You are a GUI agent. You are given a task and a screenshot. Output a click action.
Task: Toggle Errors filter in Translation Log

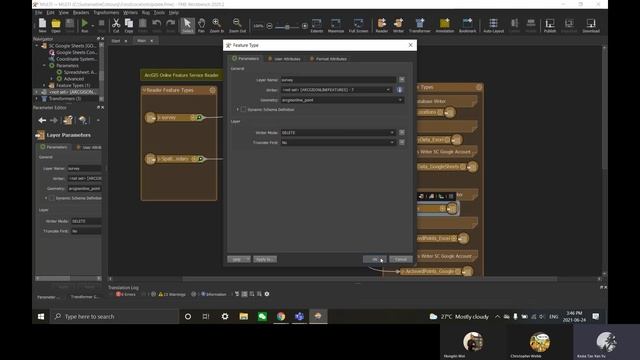coord(126,294)
